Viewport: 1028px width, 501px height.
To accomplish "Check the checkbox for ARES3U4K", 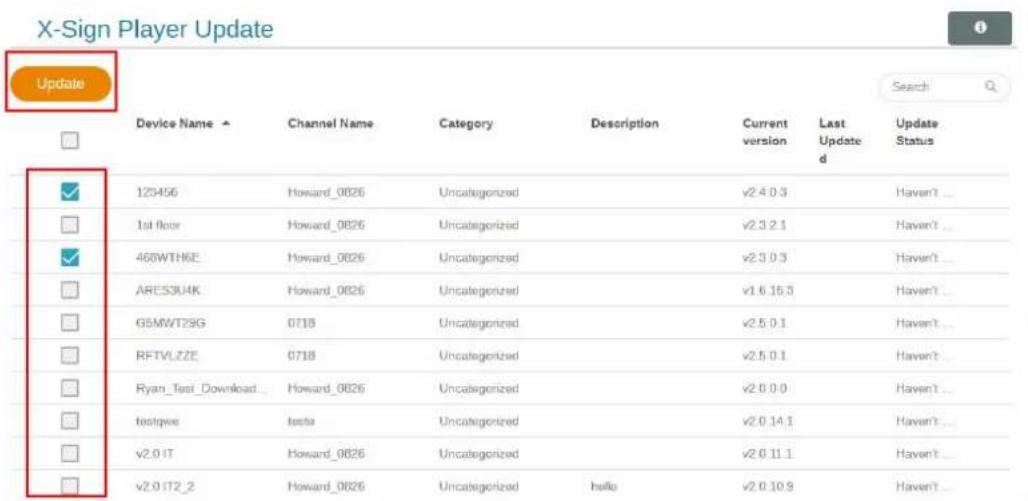I will 69,290.
